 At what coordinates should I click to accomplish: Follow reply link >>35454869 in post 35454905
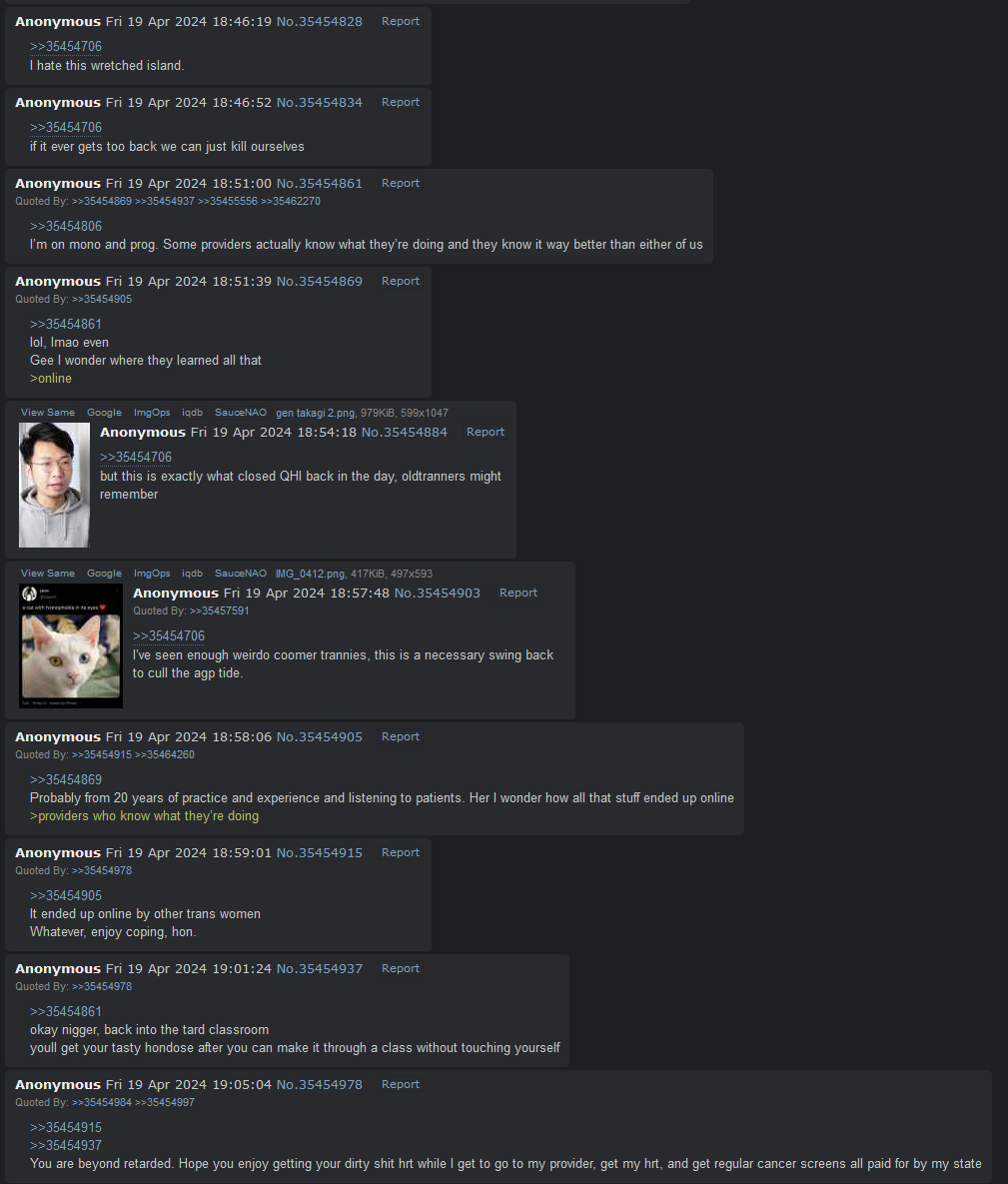coord(66,779)
